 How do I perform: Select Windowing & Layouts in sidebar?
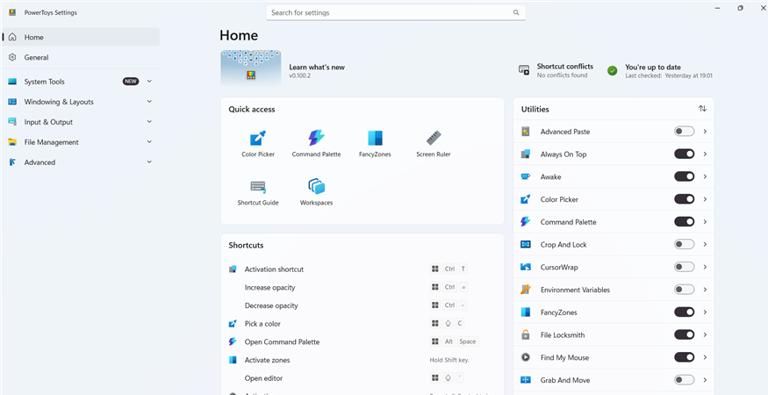click(x=81, y=101)
